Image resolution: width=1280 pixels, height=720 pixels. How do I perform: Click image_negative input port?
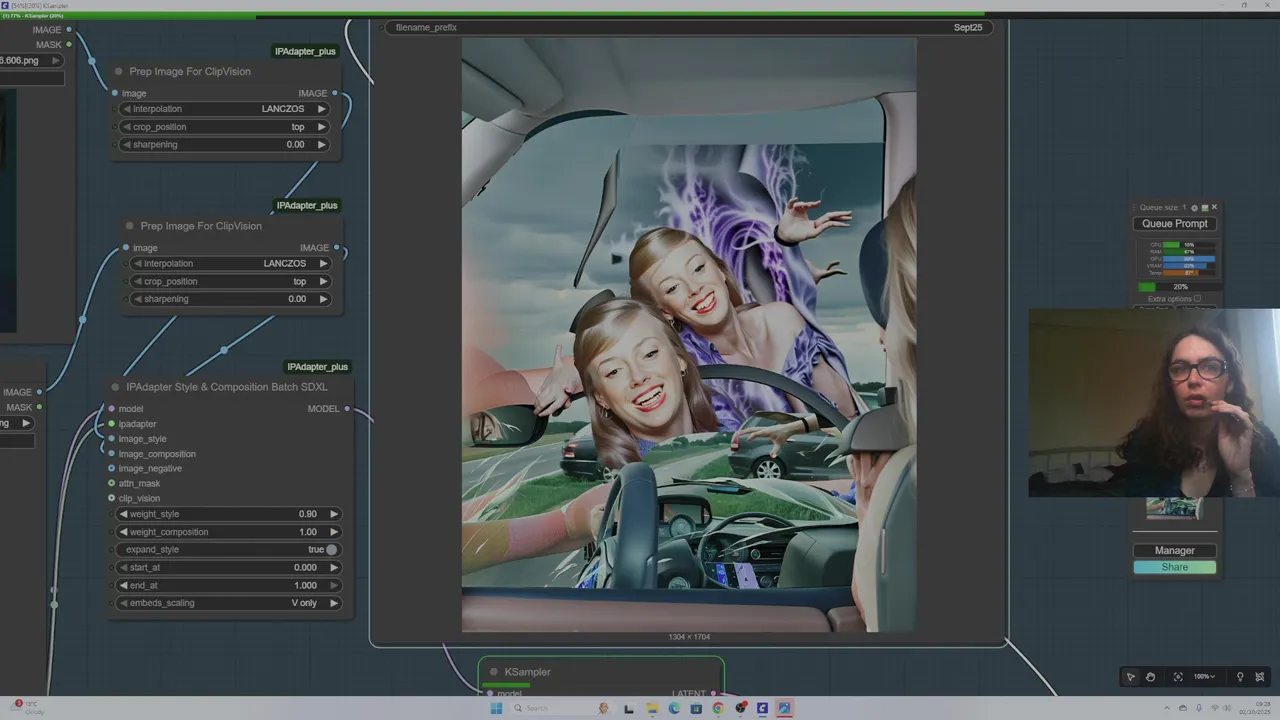[x=111, y=468]
